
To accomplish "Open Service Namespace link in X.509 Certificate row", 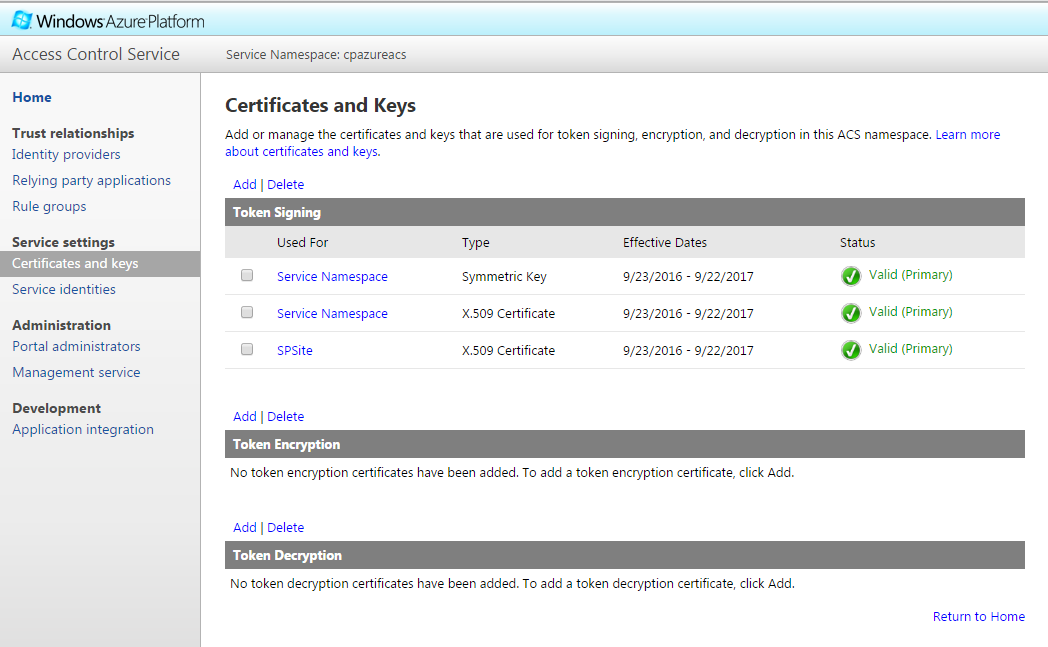I will pos(332,313).
